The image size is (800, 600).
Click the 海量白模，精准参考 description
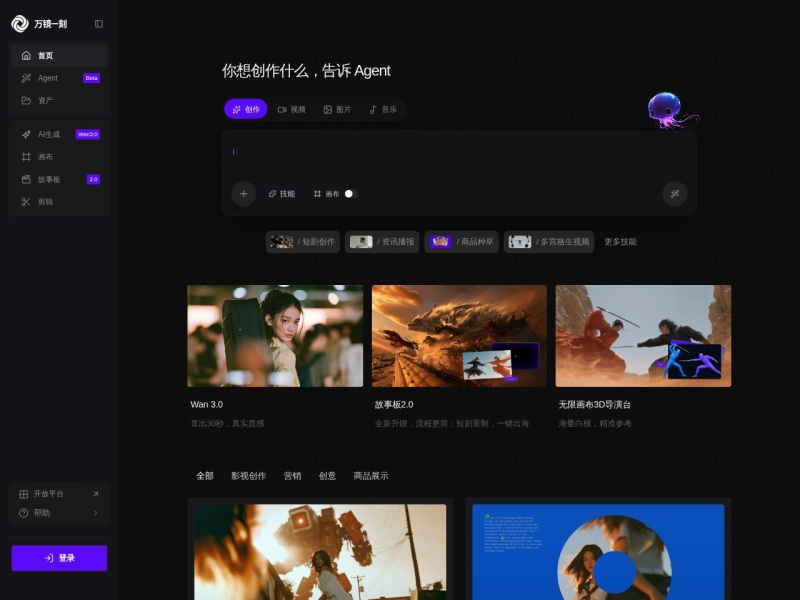tap(595, 423)
